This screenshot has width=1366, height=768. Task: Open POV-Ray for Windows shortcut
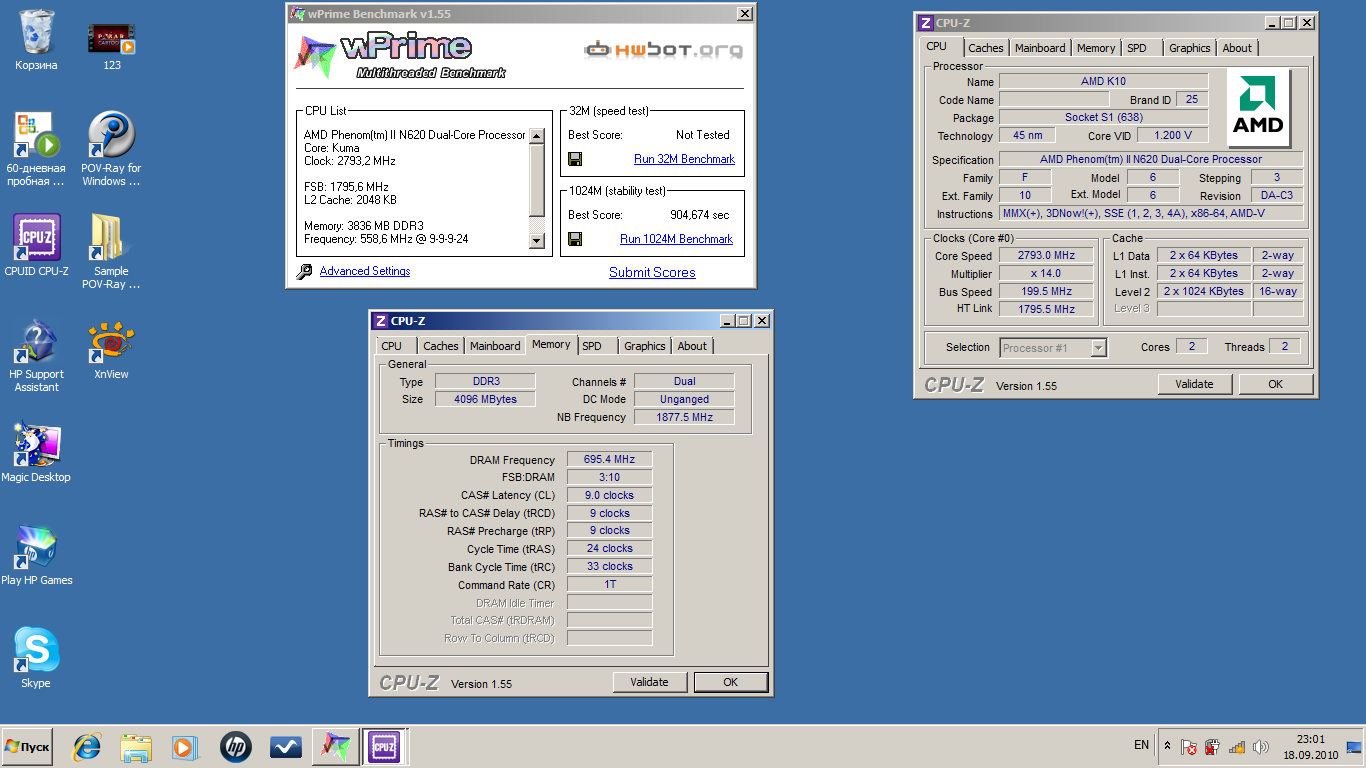pyautogui.click(x=111, y=149)
